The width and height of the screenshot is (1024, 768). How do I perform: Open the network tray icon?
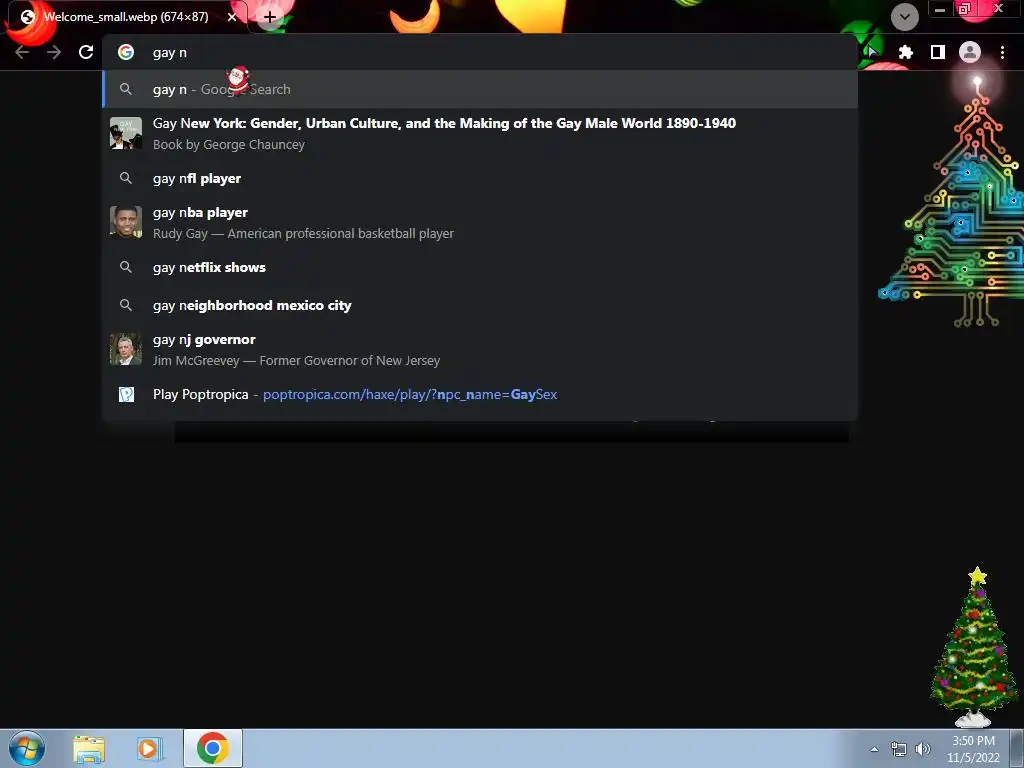click(x=899, y=749)
